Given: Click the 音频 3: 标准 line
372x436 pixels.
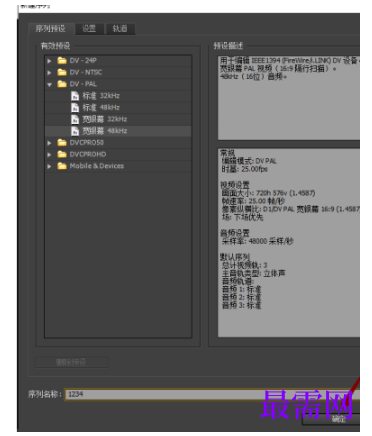Looking at the screenshot, I should 241,305.
